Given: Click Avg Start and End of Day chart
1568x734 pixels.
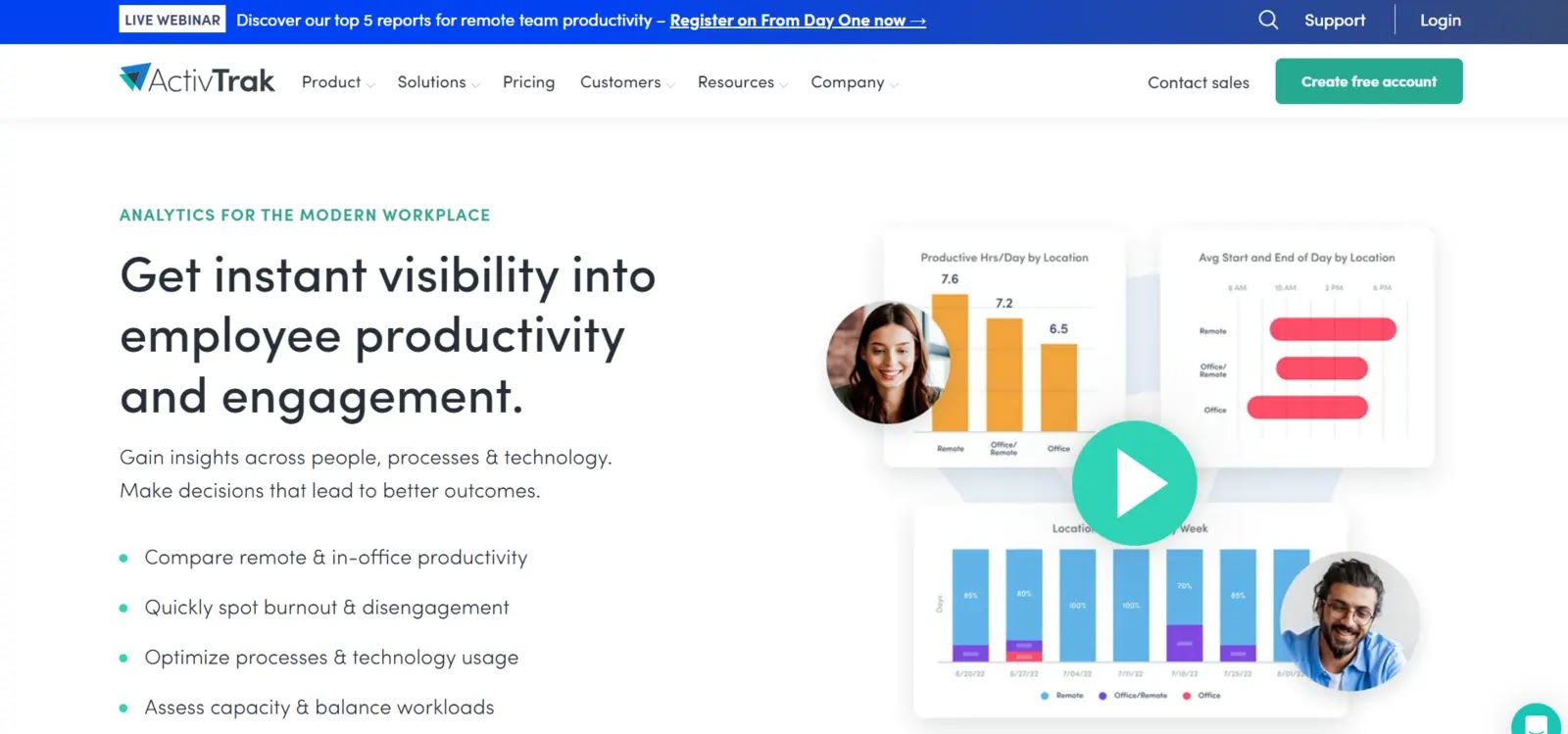Looking at the screenshot, I should (x=1297, y=348).
